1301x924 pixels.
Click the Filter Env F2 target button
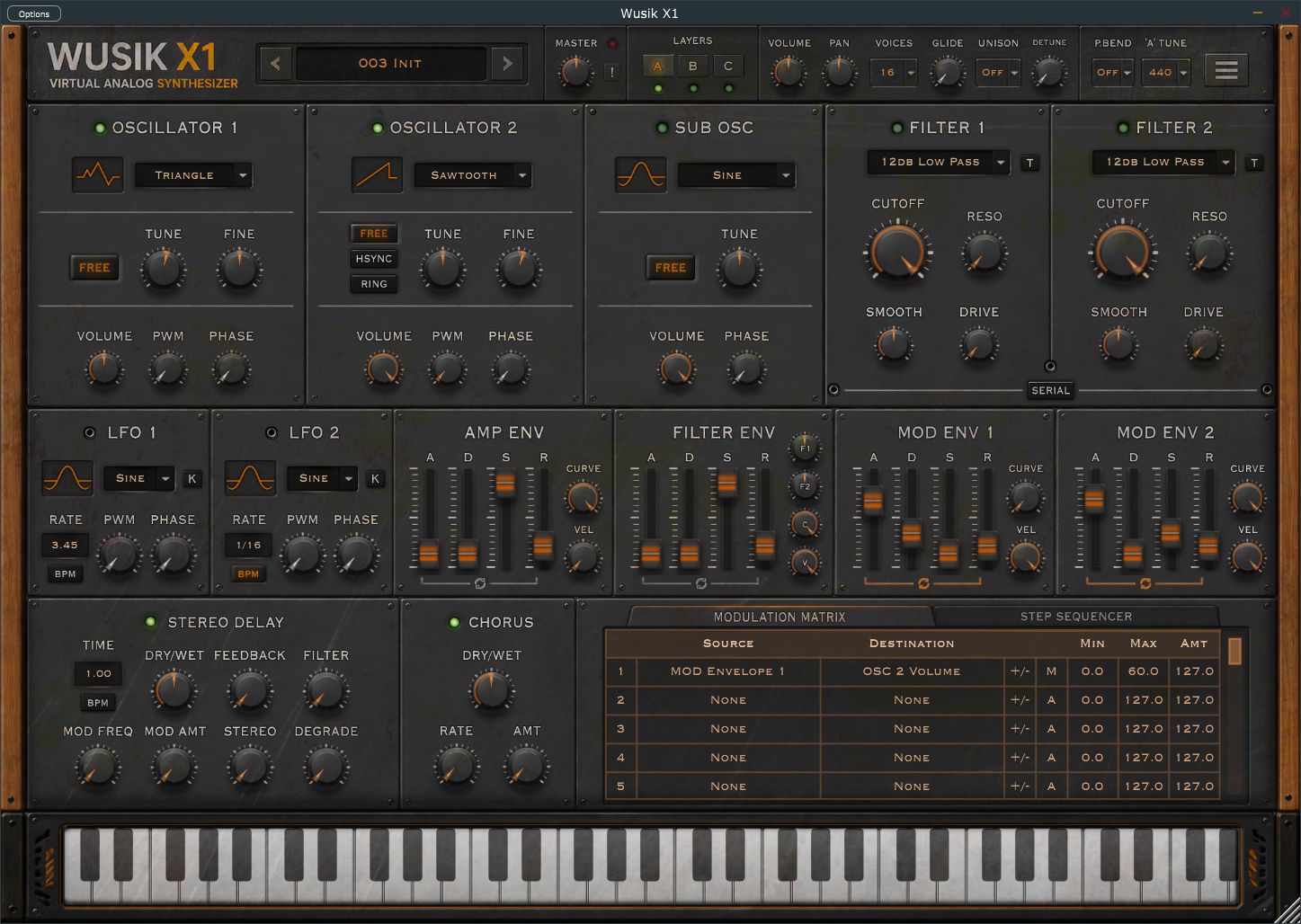pos(805,486)
